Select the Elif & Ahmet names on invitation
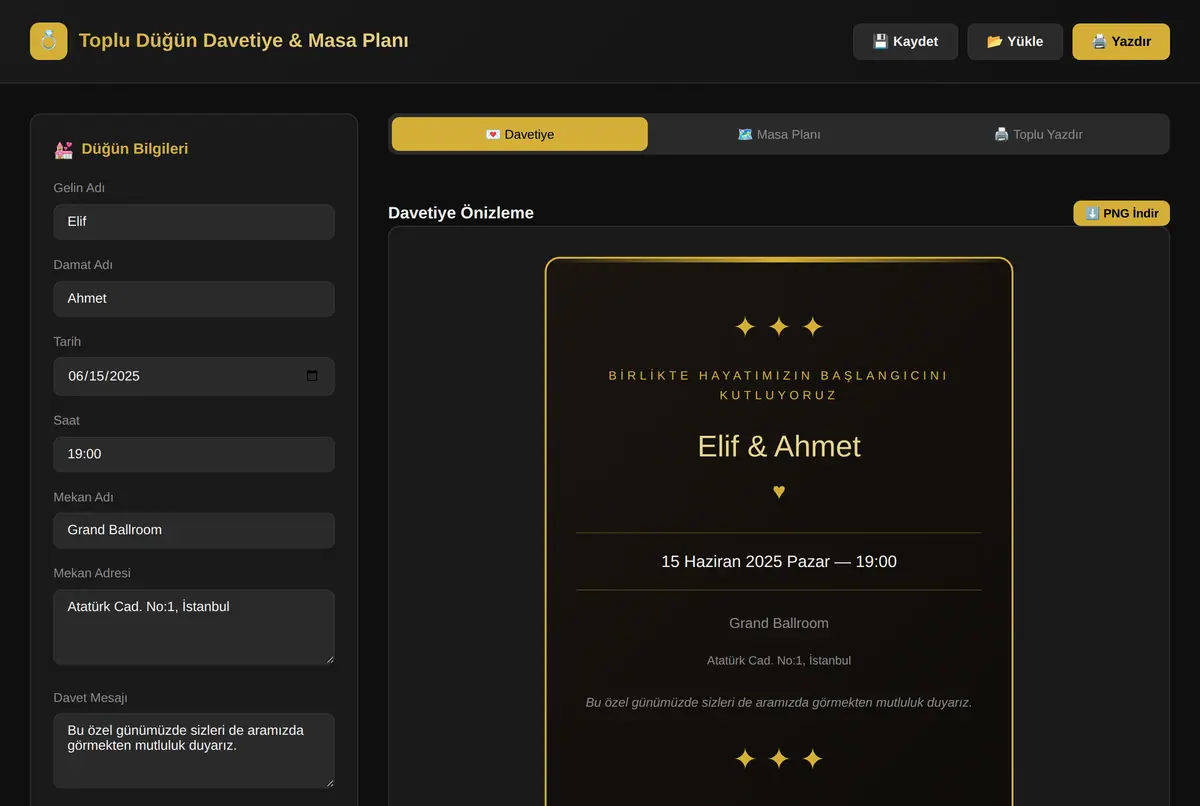Image resolution: width=1200 pixels, height=806 pixels. pyautogui.click(x=779, y=446)
